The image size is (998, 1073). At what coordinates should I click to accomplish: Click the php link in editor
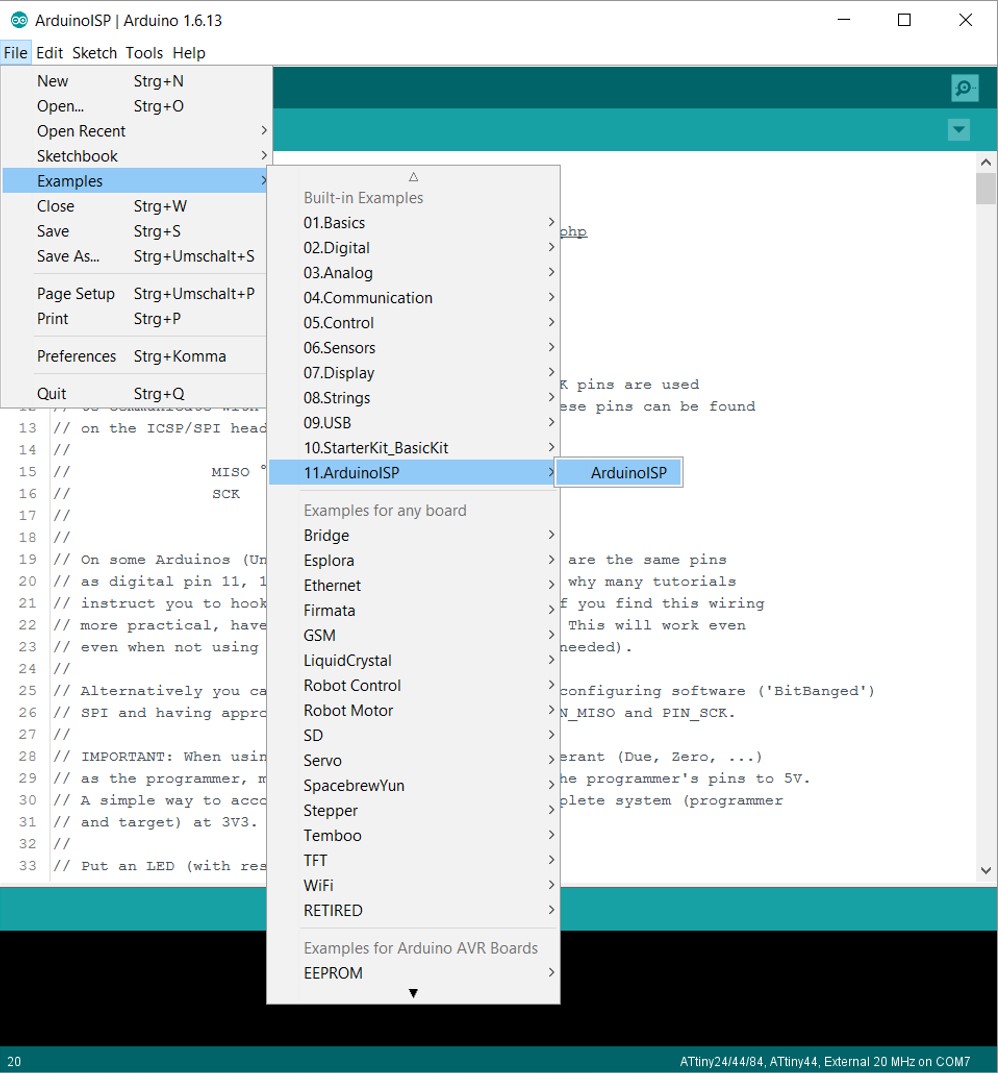point(573,231)
